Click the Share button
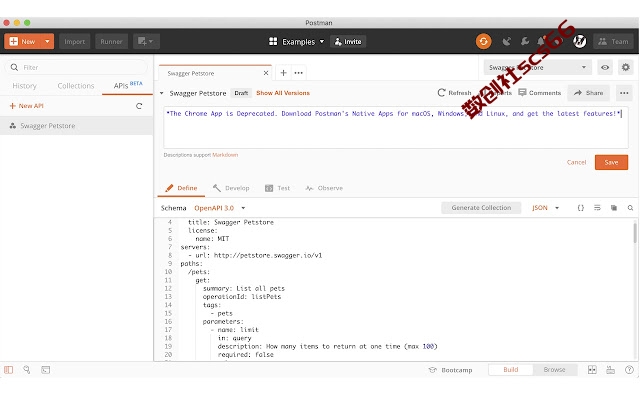Screen dimensions: 640x400 pyautogui.click(x=588, y=93)
